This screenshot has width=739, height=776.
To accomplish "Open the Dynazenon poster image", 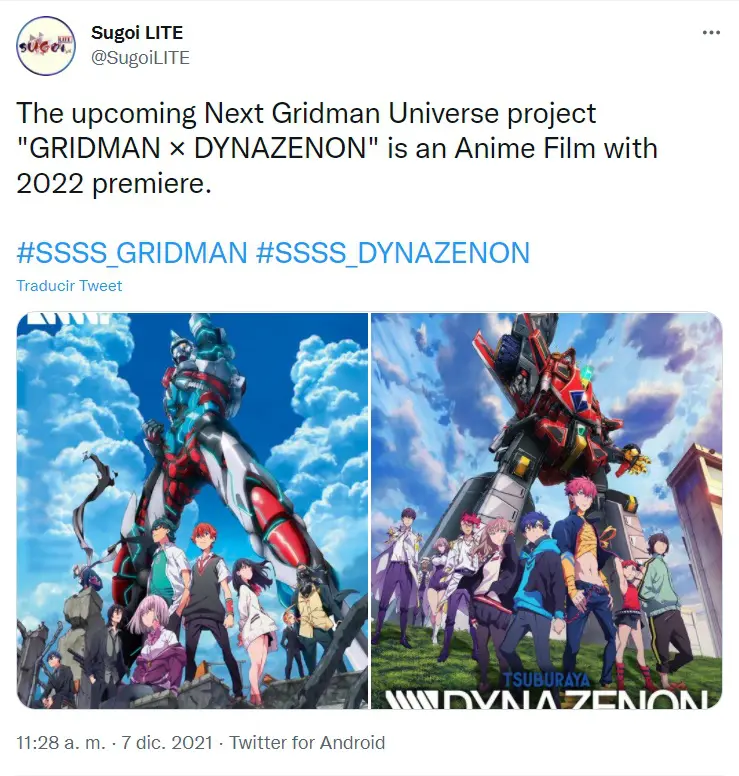I will click(546, 510).
